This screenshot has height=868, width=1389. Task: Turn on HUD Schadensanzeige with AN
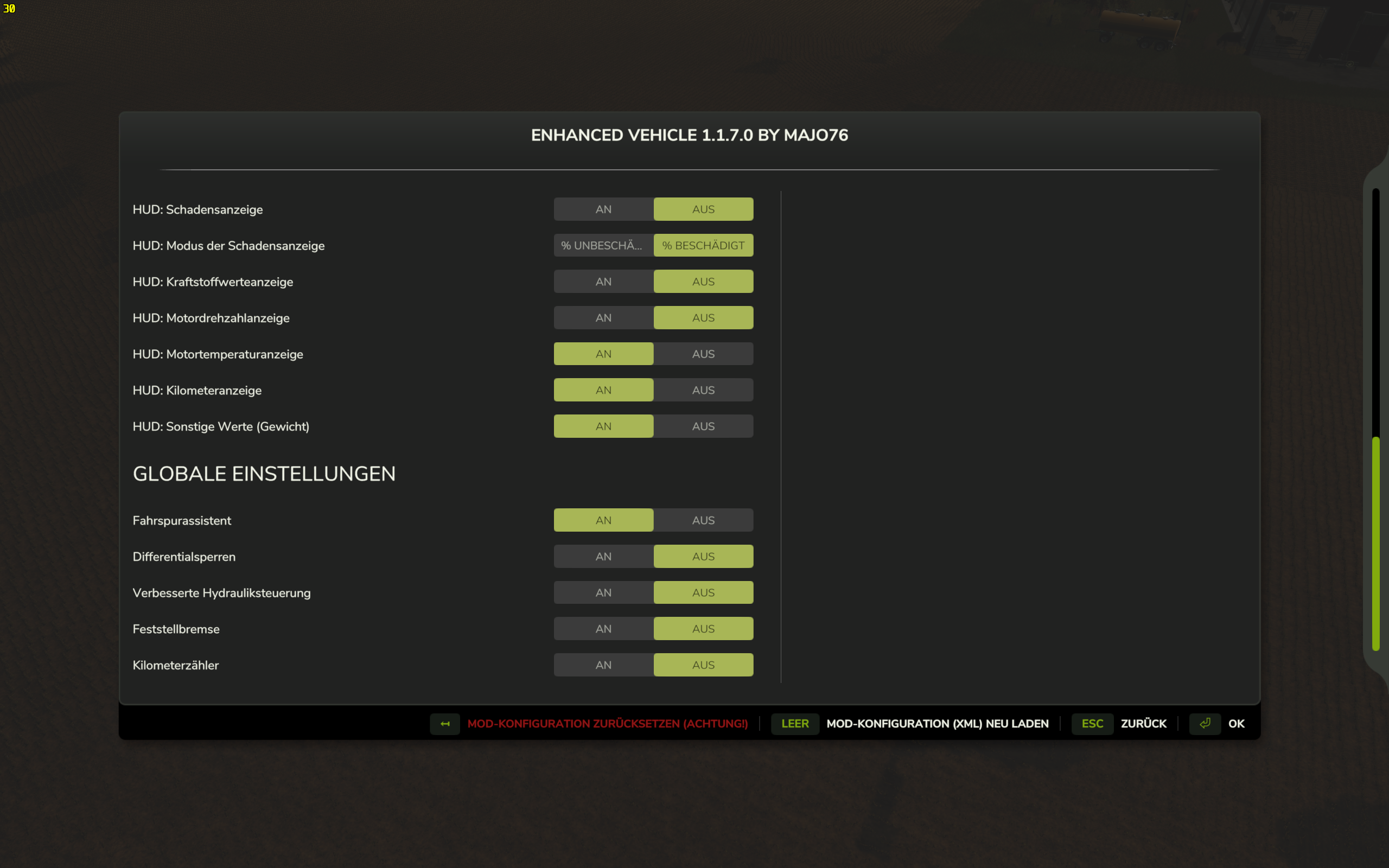(603, 209)
